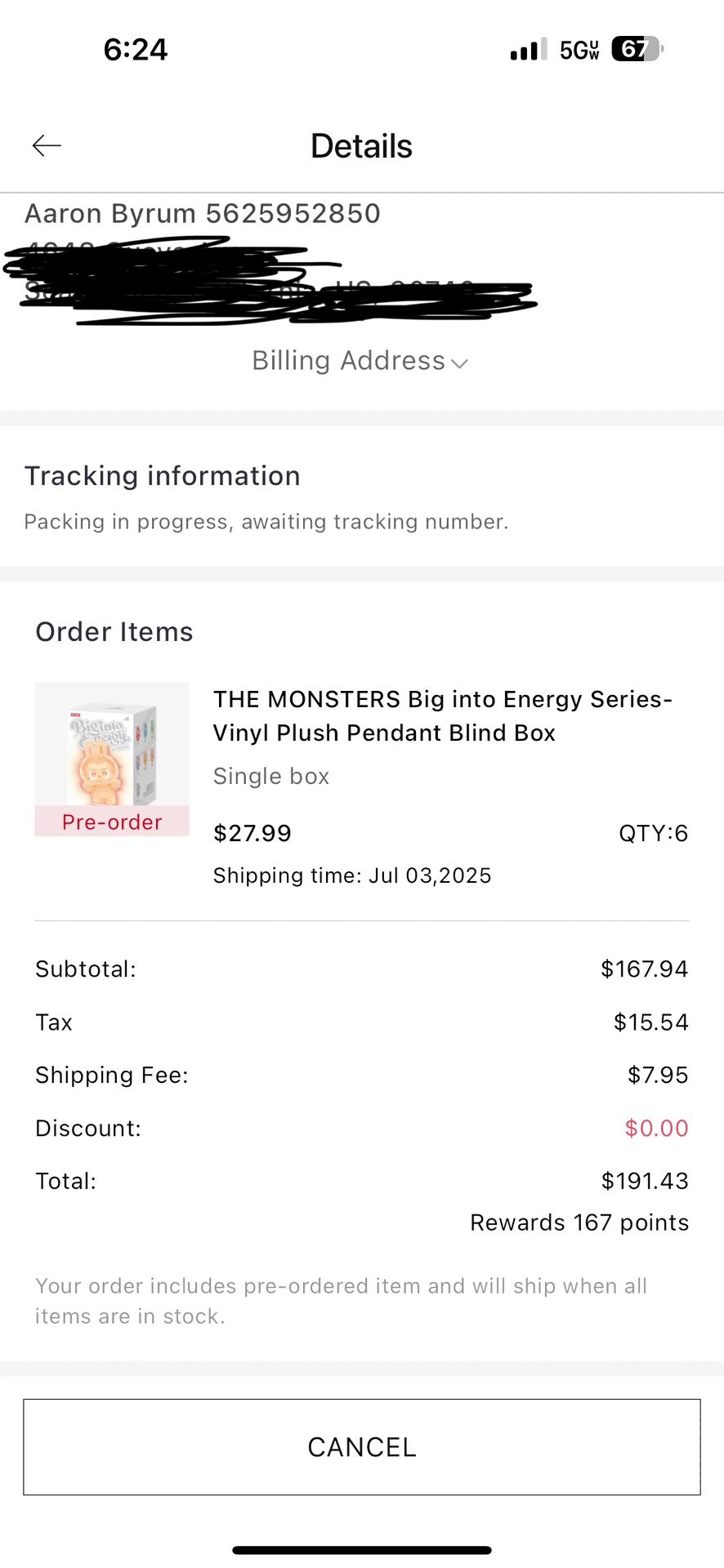
Task: Tap the battery level indicator
Action: 637,49
